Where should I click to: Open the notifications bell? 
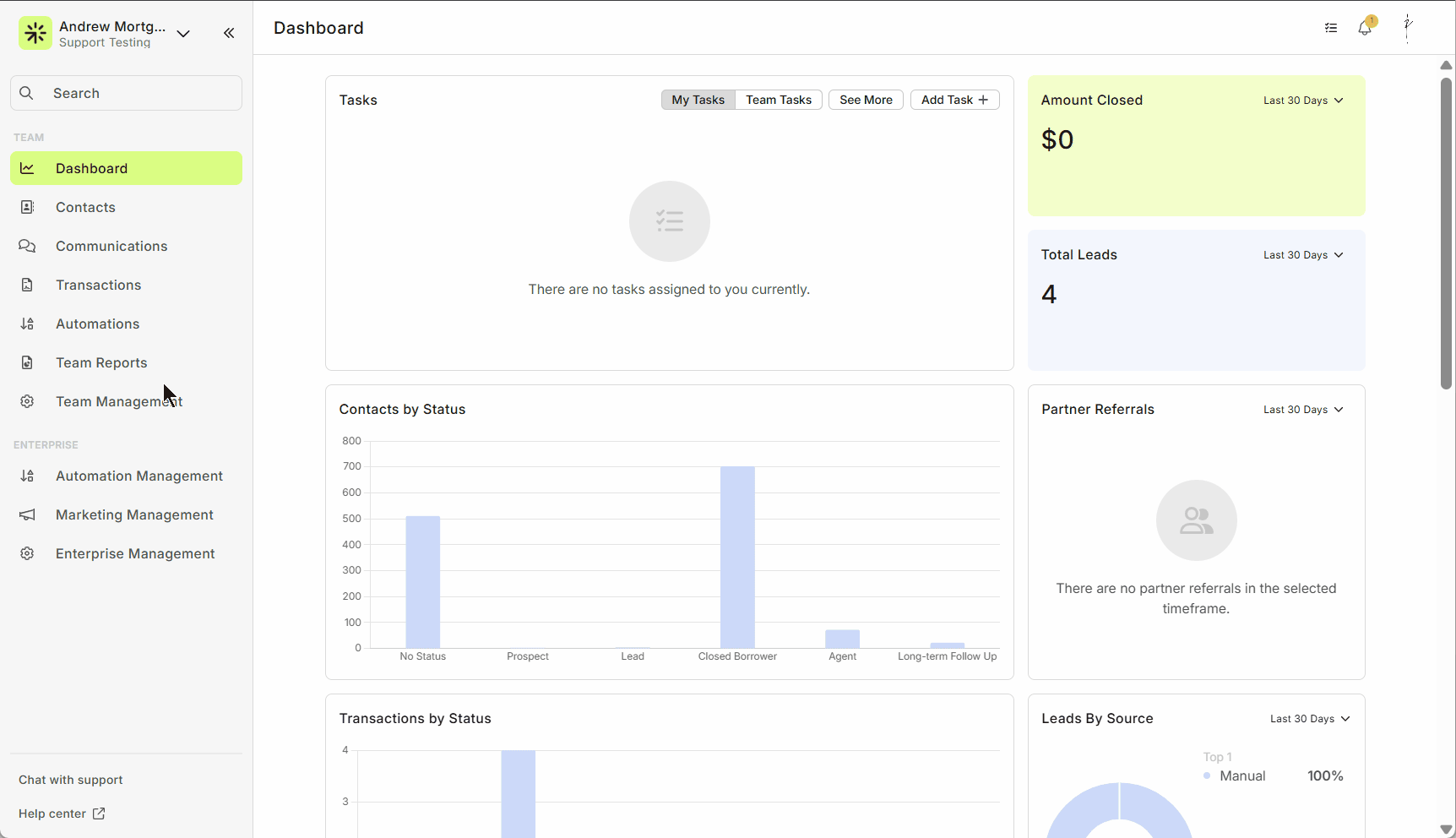pos(1365,28)
